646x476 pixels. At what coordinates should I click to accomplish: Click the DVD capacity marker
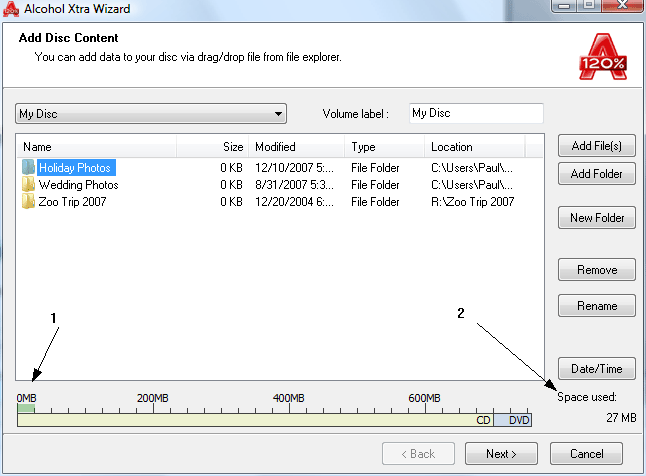click(519, 420)
